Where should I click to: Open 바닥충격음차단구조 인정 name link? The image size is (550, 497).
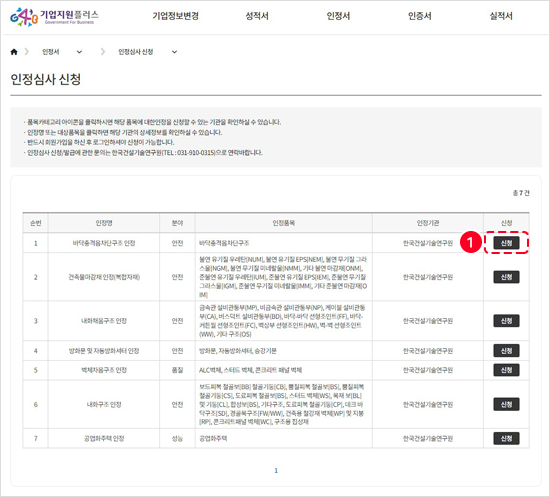pyautogui.click(x=104, y=243)
